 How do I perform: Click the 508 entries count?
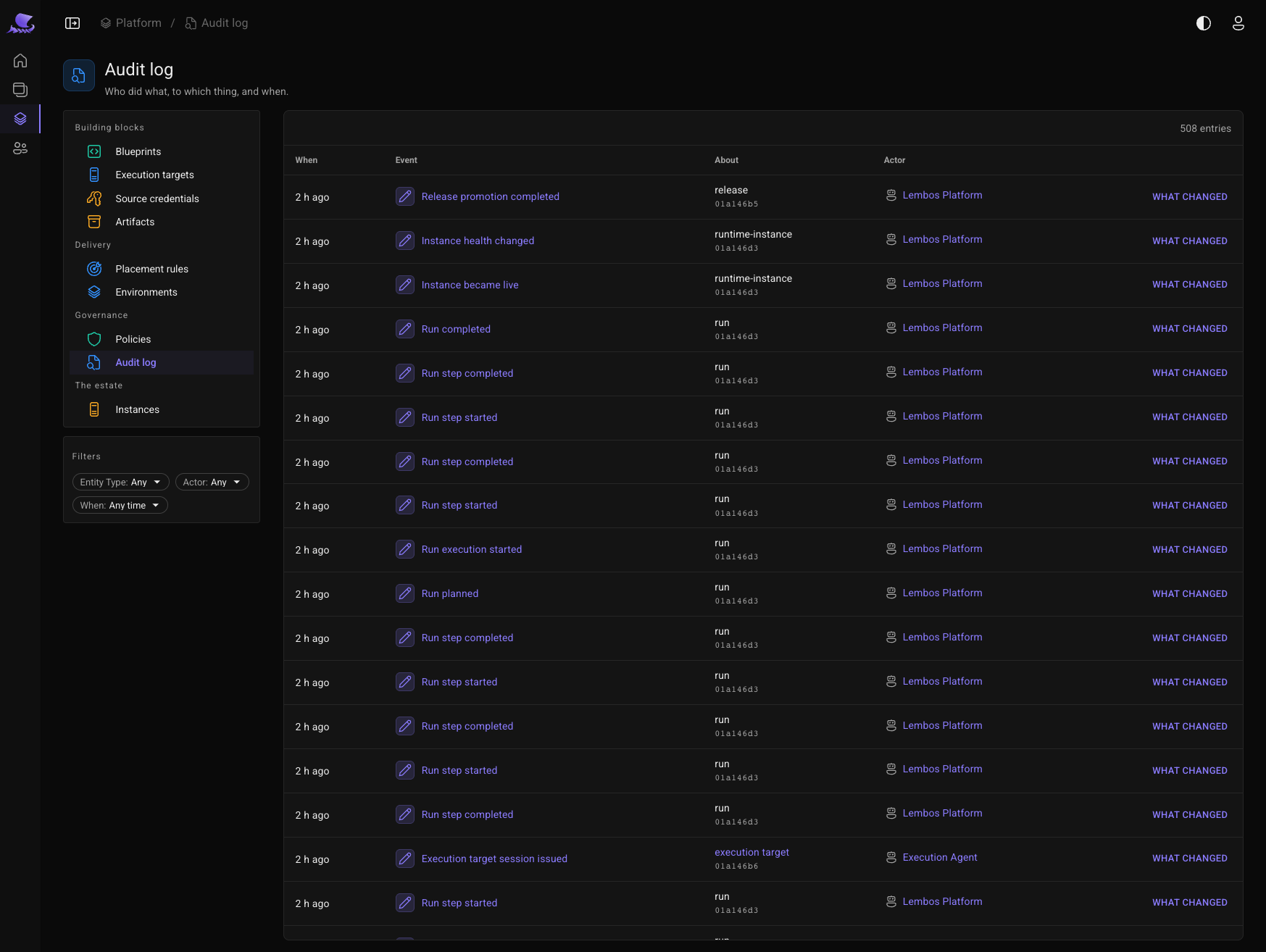coord(1205,128)
